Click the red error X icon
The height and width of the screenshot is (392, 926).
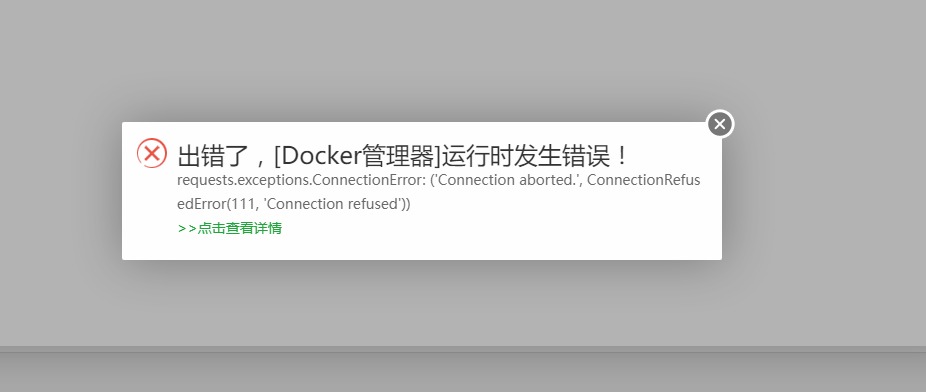[152, 153]
